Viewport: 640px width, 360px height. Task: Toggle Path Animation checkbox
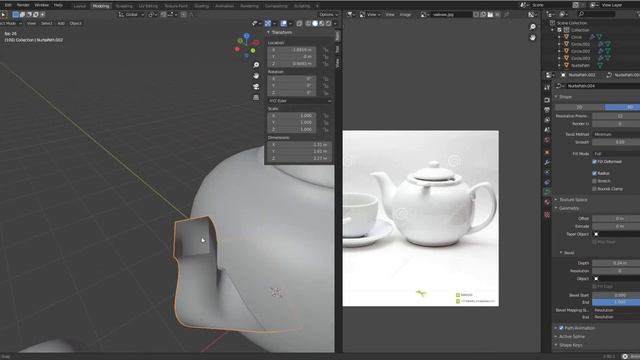click(x=561, y=328)
